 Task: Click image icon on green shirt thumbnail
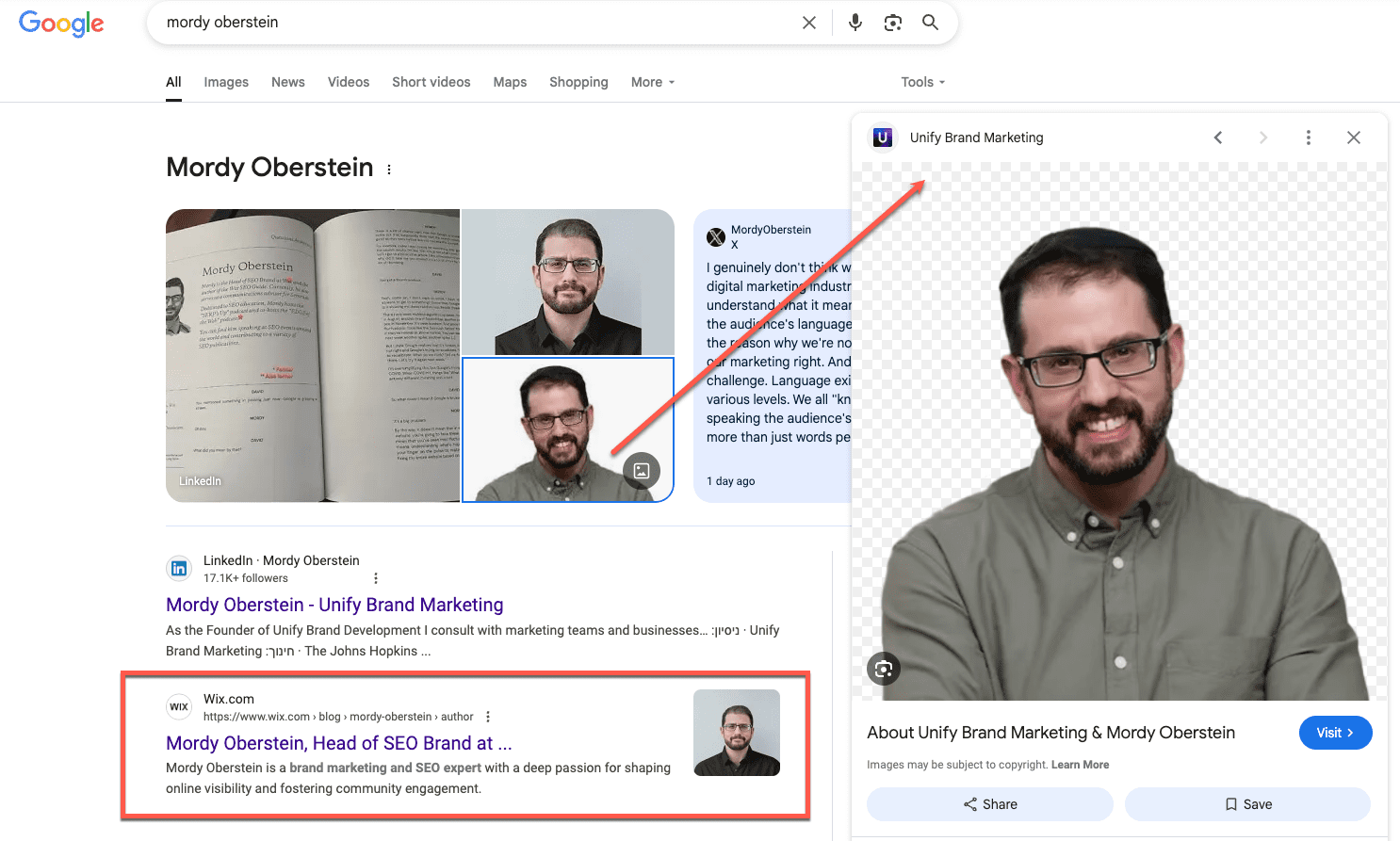coord(642,471)
